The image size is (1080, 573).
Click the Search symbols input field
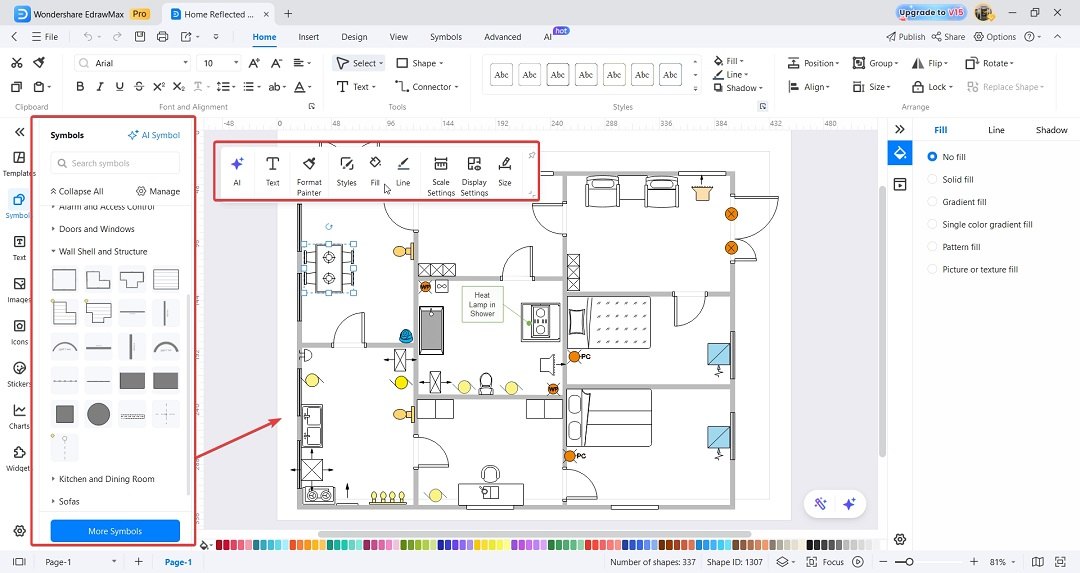[115, 163]
